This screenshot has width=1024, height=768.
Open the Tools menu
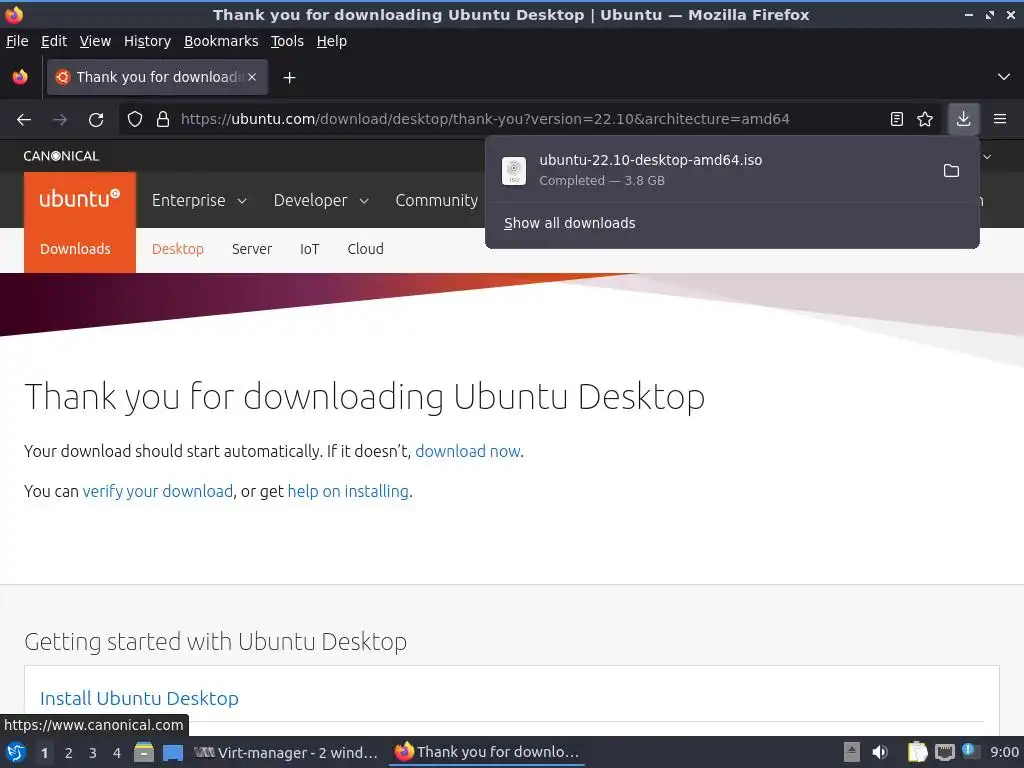[x=287, y=41]
